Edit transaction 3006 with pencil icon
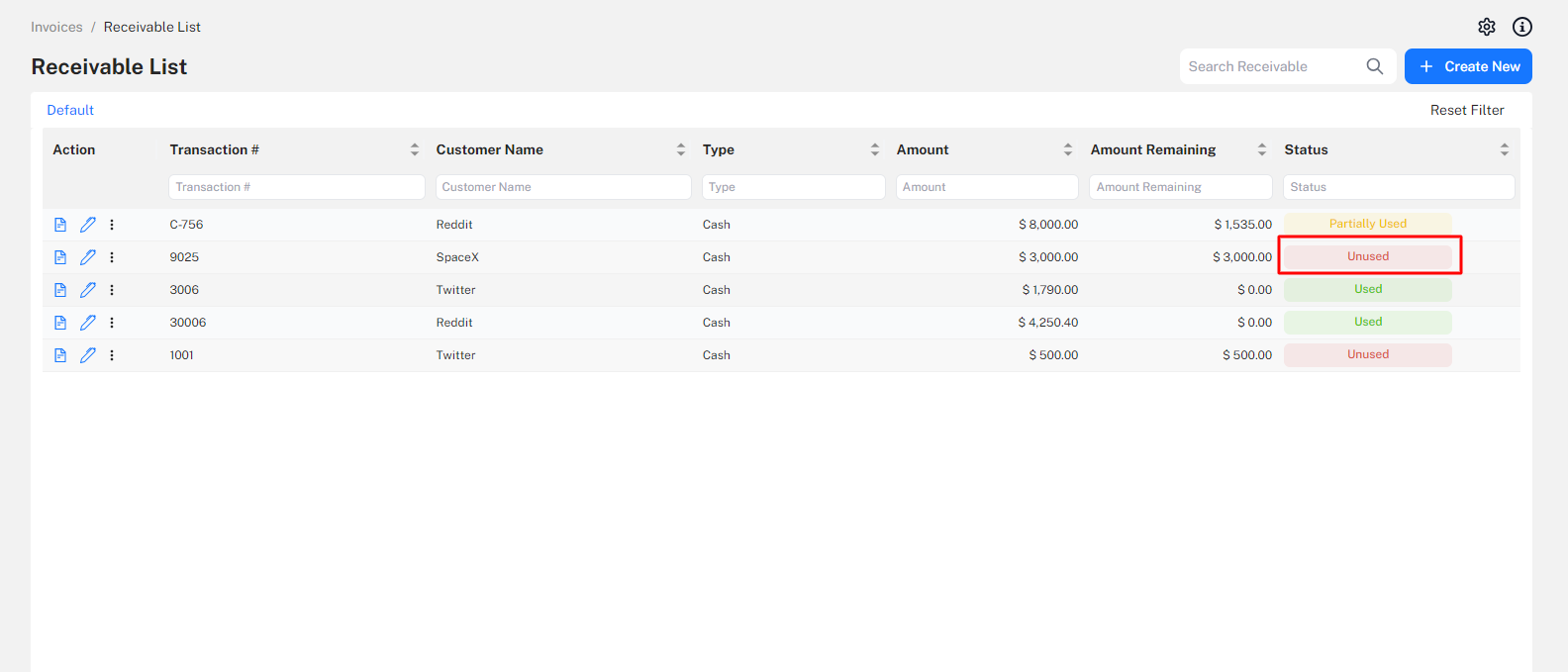Screen dimensions: 1568x672 (x=88, y=290)
